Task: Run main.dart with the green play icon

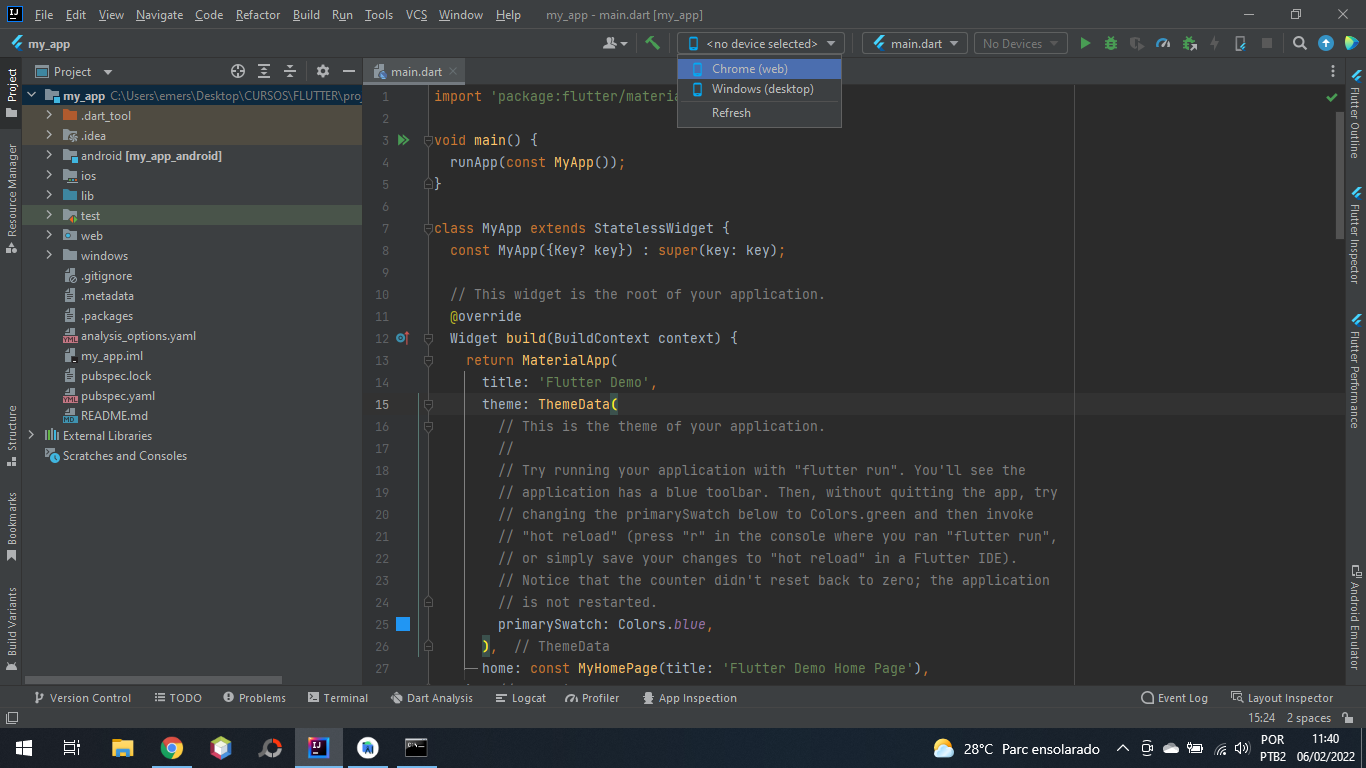Action: [x=1085, y=43]
